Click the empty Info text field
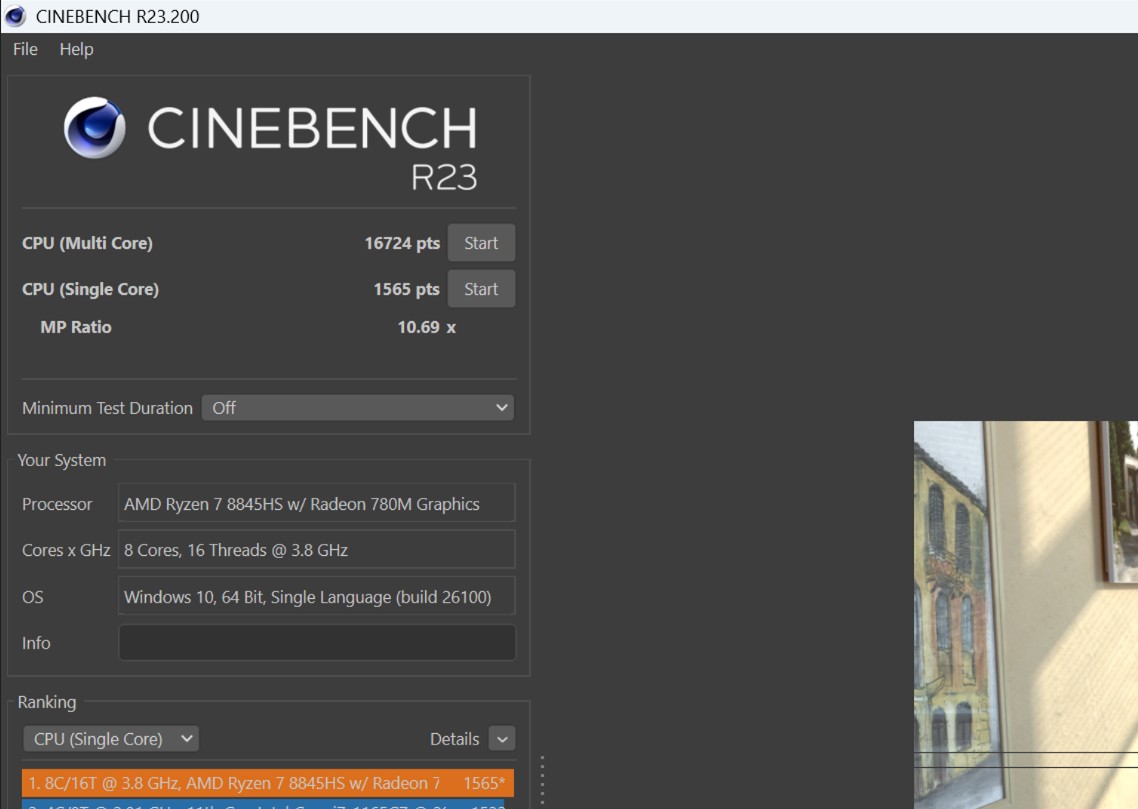1138x809 pixels. click(x=317, y=643)
